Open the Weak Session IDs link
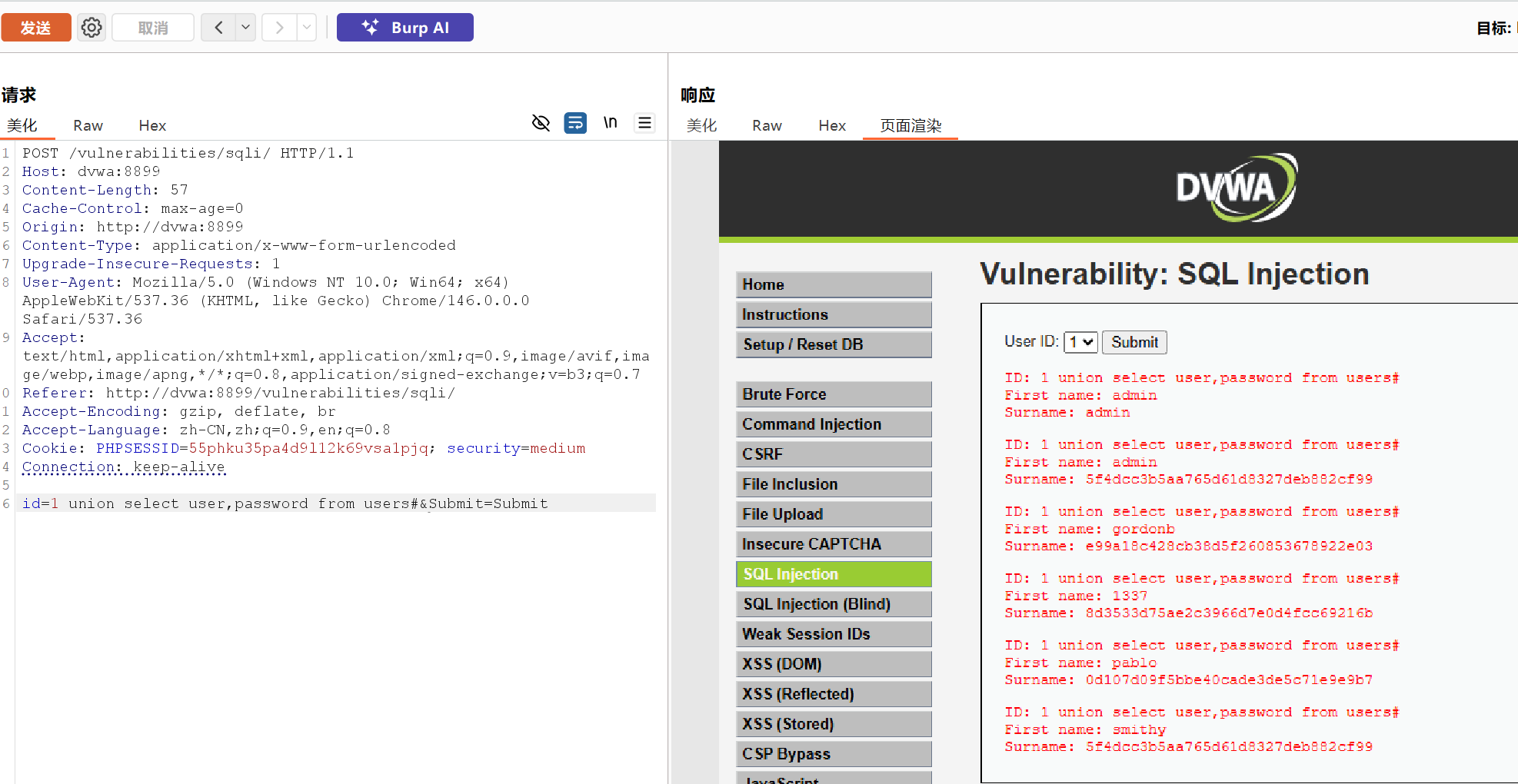1518x784 pixels. click(x=834, y=634)
